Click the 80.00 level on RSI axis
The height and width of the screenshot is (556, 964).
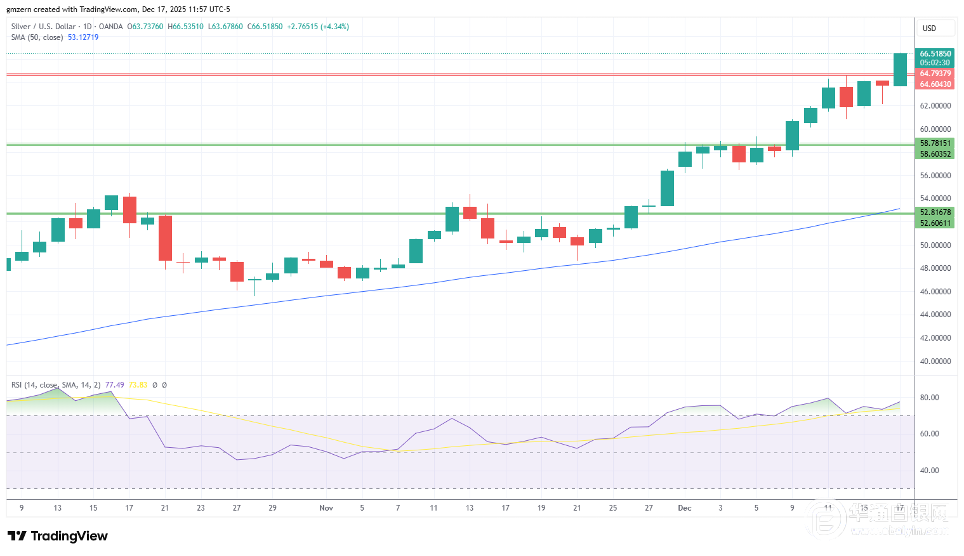pyautogui.click(x=928, y=398)
